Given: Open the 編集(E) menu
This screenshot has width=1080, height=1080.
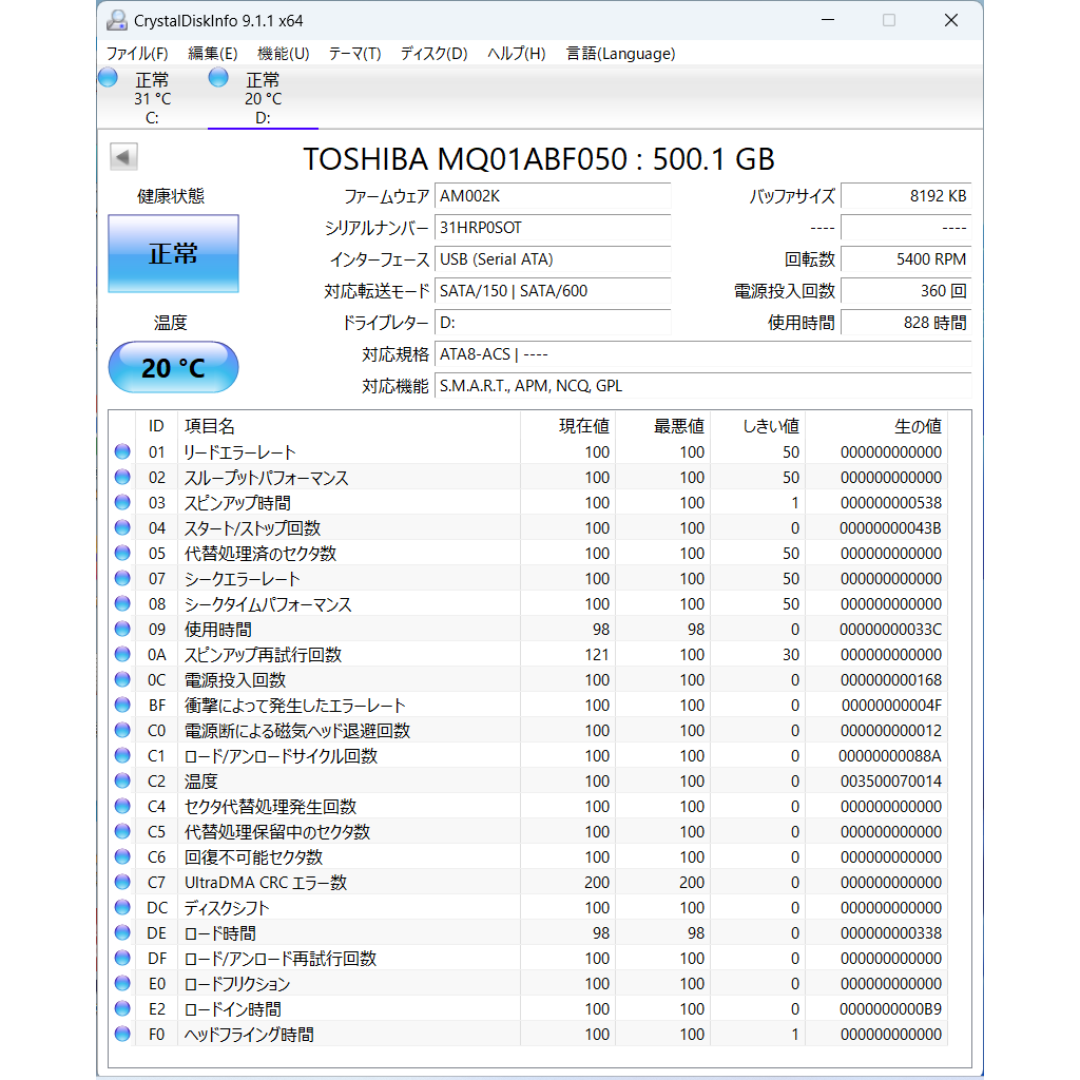Looking at the screenshot, I should pos(213,54).
